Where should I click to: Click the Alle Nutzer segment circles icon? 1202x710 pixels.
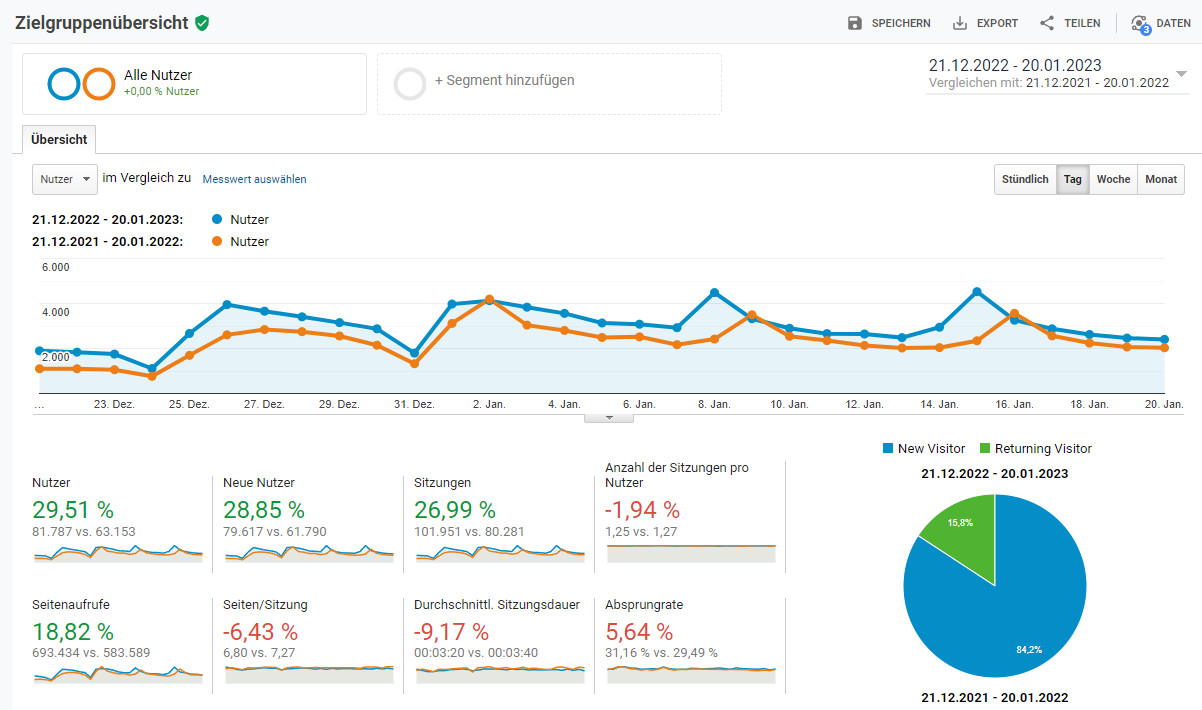tap(81, 84)
